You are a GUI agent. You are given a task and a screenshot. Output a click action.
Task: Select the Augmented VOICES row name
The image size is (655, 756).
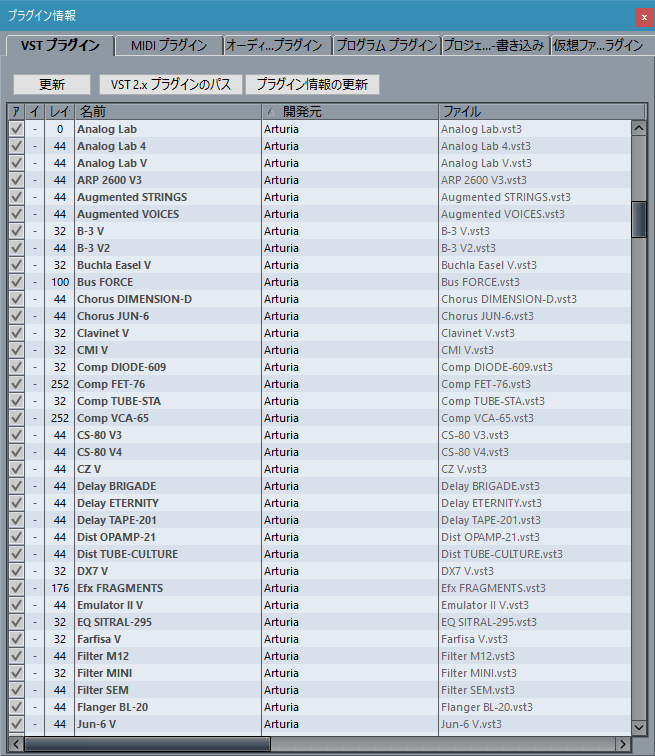(128, 214)
